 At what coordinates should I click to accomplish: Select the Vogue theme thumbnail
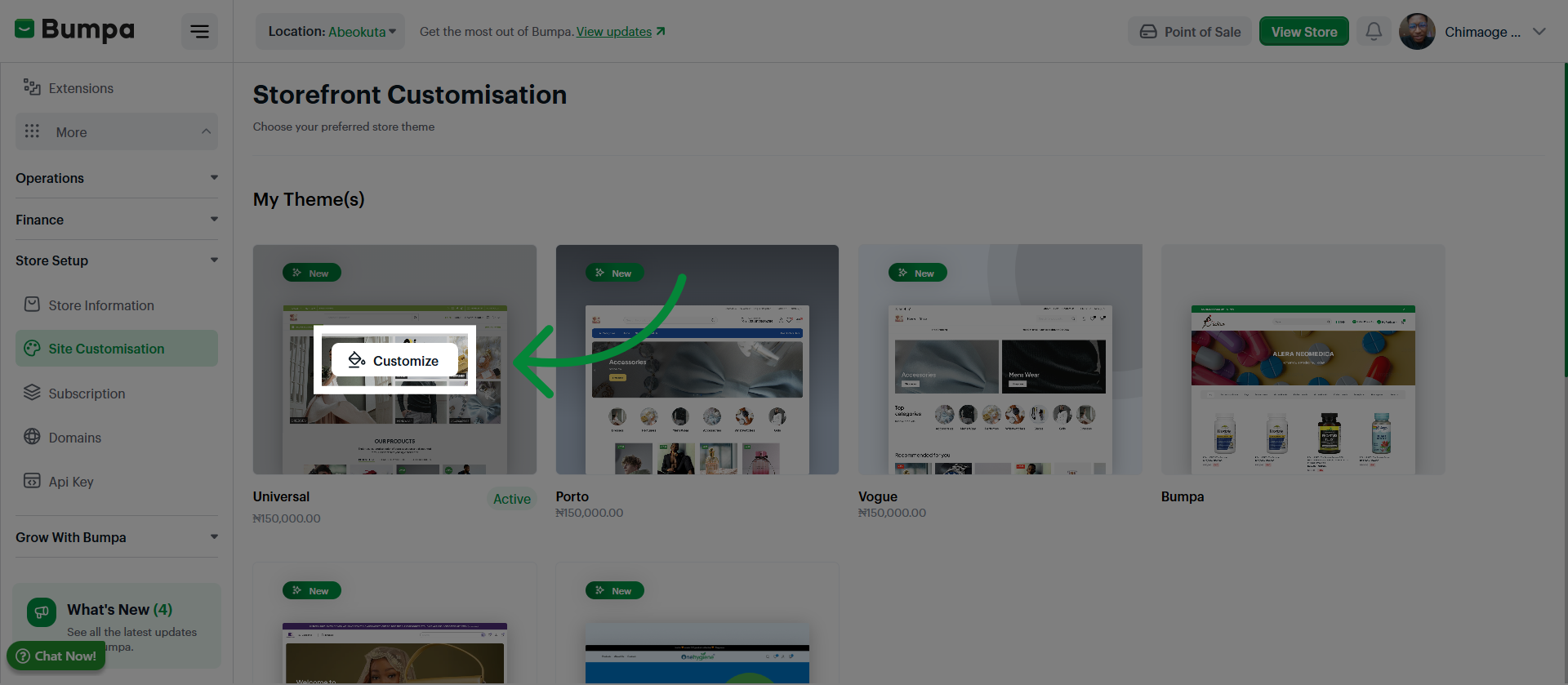(1000, 359)
